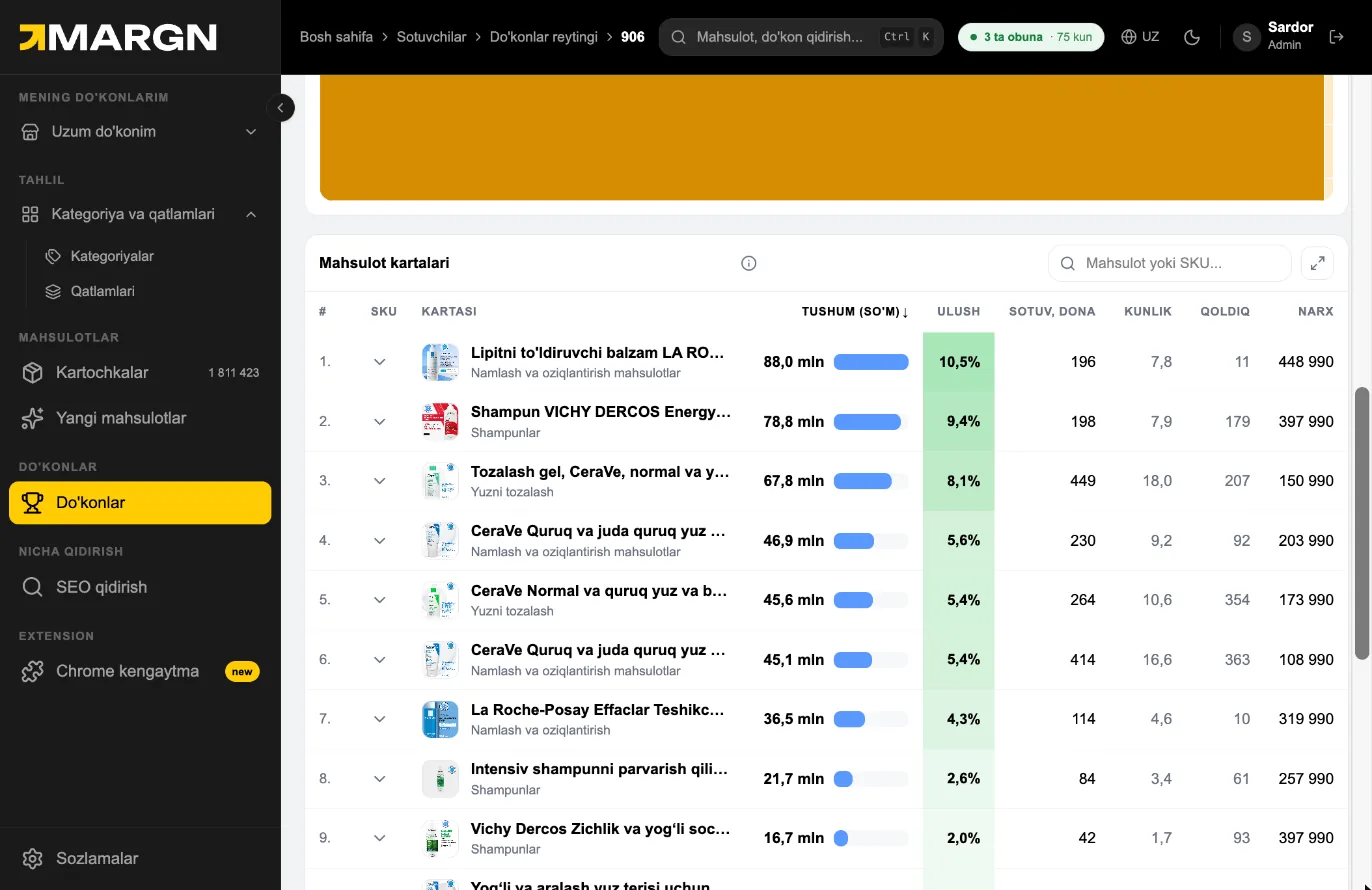The width and height of the screenshot is (1372, 890).
Task: Focus the top Mahsulot, do'kon qidirish search box
Action: pyautogui.click(x=801, y=37)
